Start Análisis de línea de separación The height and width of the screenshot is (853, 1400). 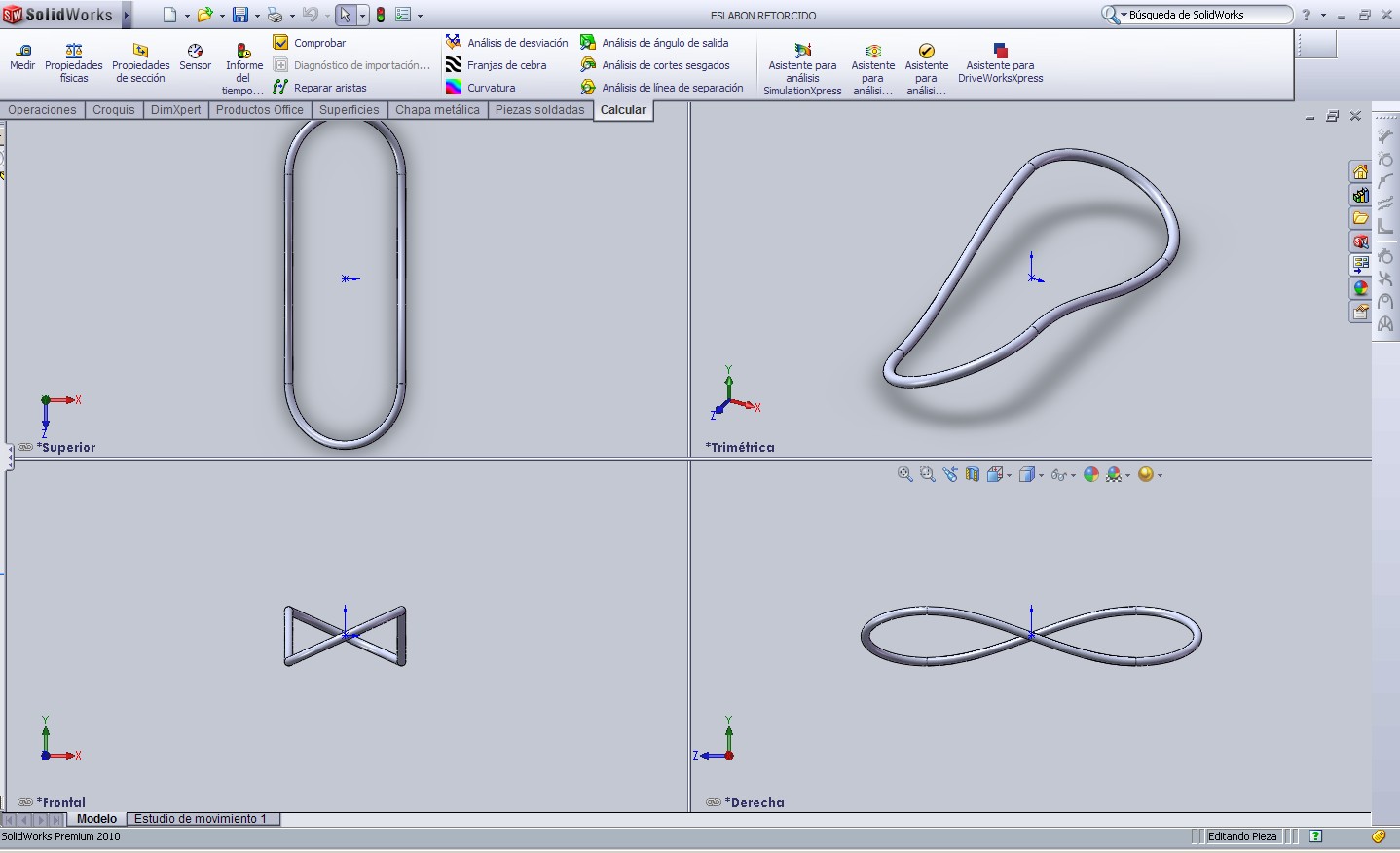coord(662,88)
